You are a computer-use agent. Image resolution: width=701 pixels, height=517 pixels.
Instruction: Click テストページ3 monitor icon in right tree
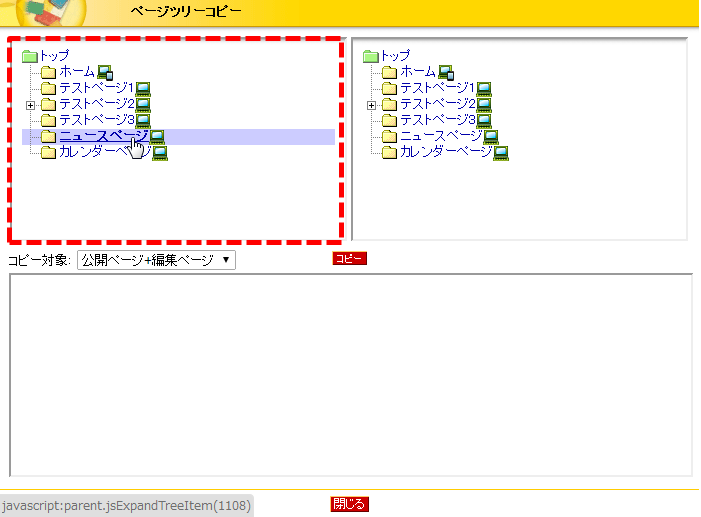pyautogui.click(x=484, y=121)
